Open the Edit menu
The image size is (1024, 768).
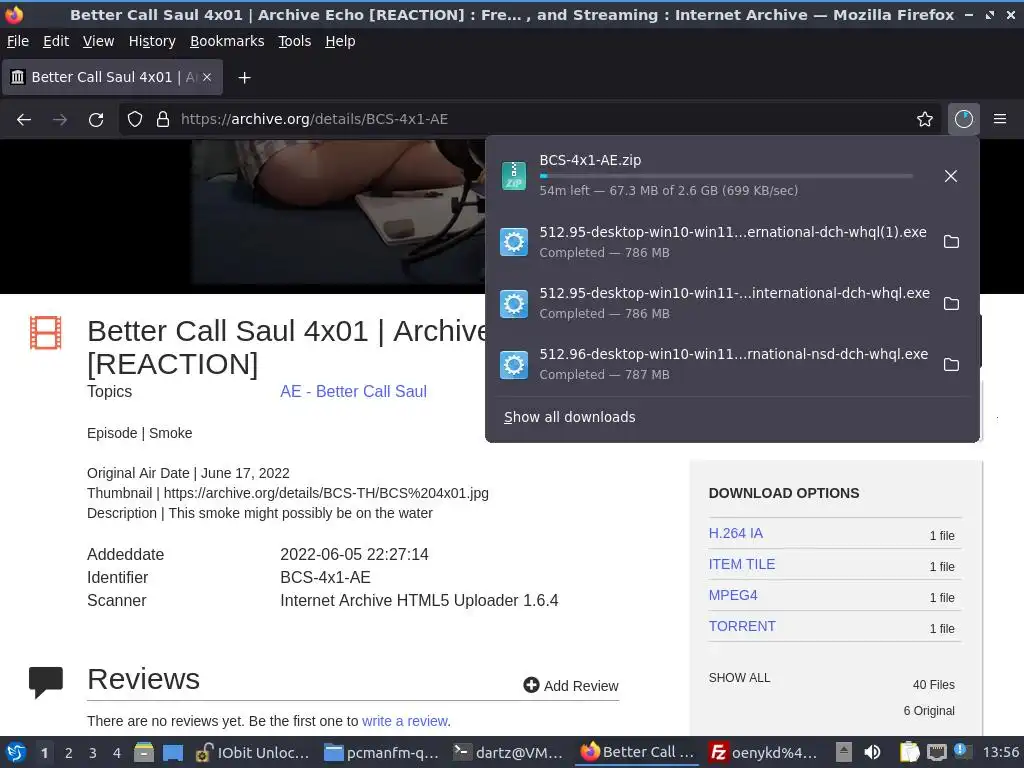[x=56, y=41]
